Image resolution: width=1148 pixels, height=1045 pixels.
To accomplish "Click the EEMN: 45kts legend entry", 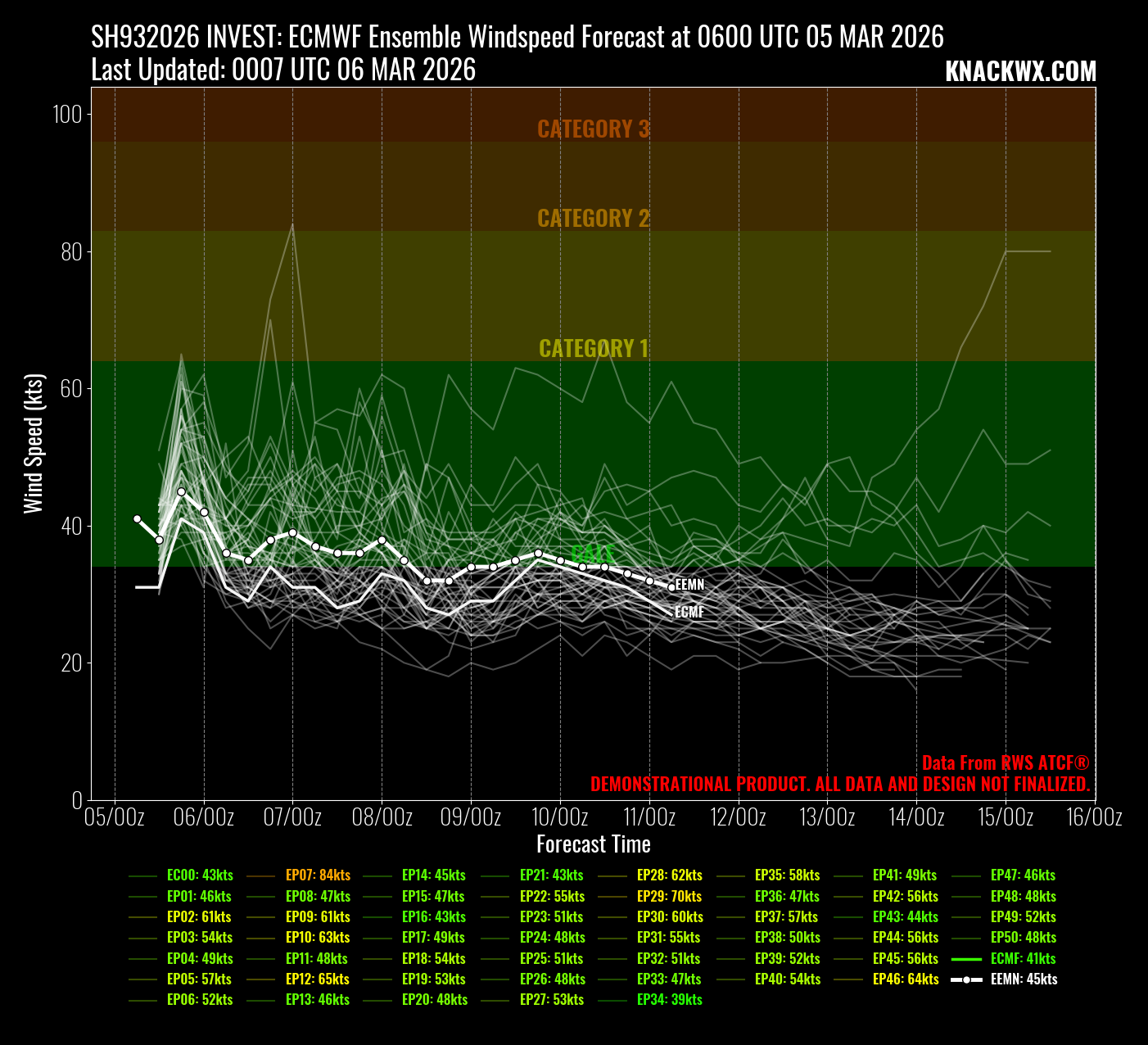I will click(x=1024, y=979).
